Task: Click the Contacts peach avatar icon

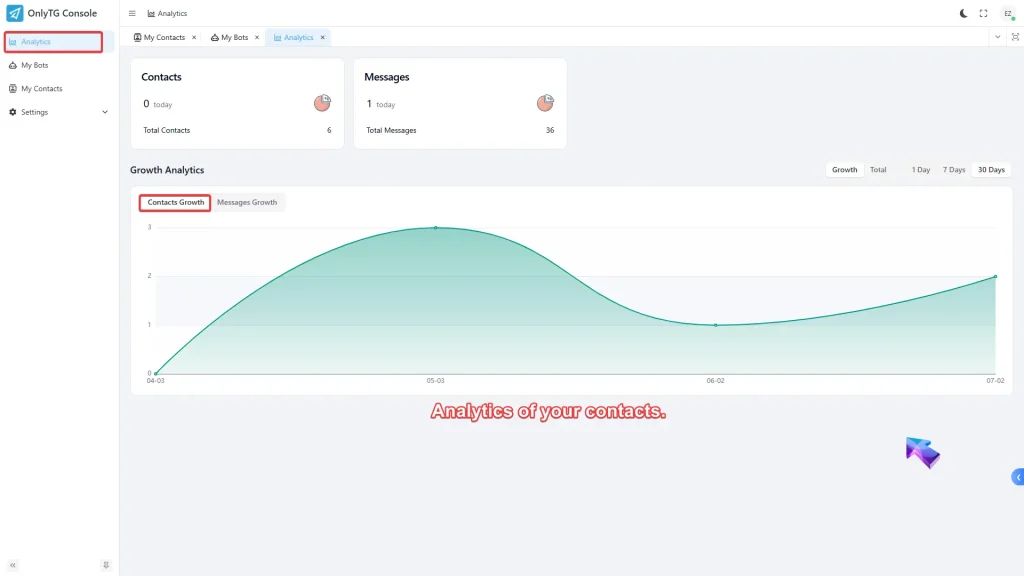Action: pos(321,103)
